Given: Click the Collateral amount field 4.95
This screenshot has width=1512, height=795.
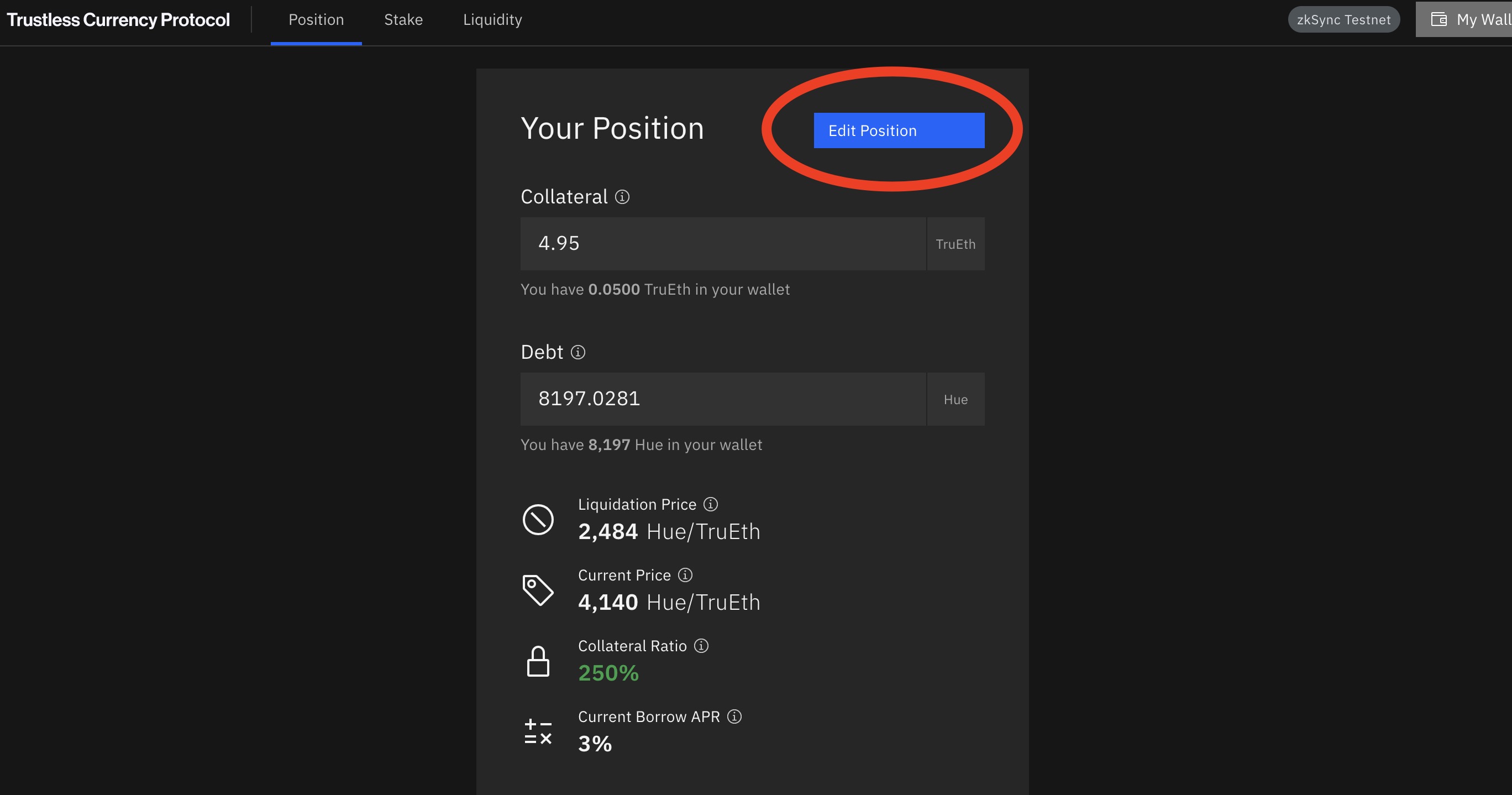Looking at the screenshot, I should coord(722,244).
